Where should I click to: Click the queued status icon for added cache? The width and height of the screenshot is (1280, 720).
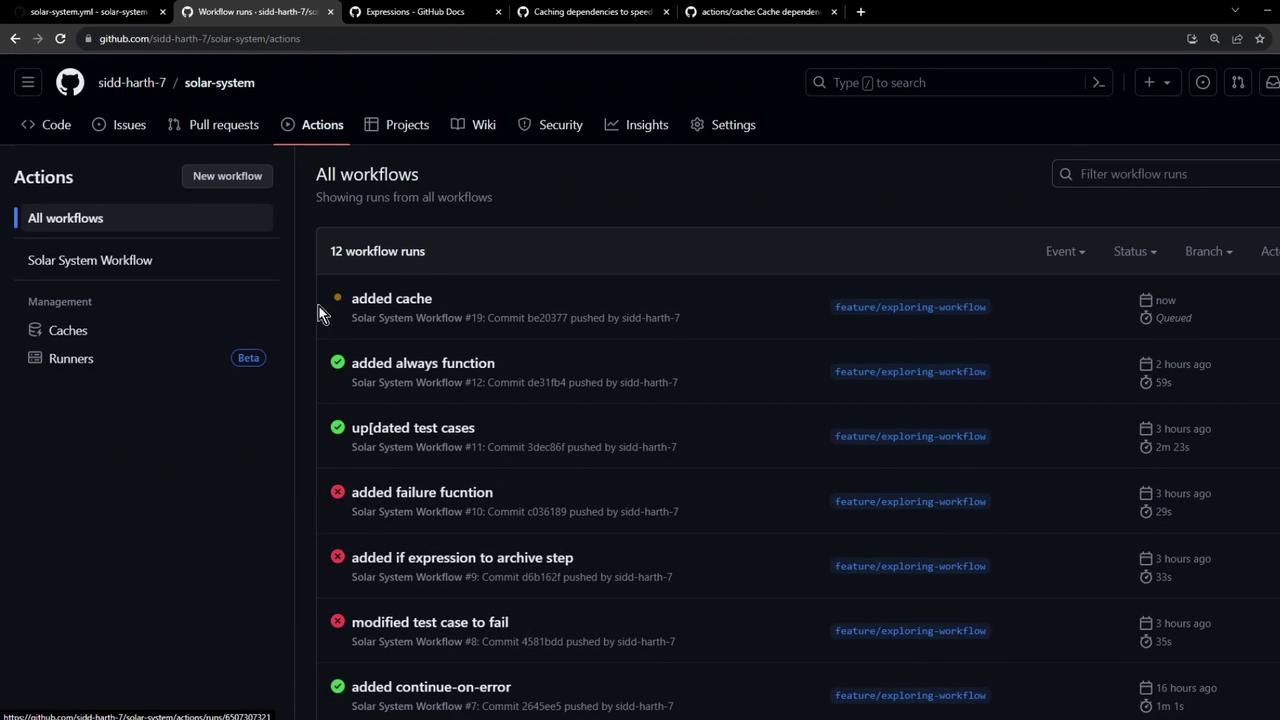click(338, 298)
